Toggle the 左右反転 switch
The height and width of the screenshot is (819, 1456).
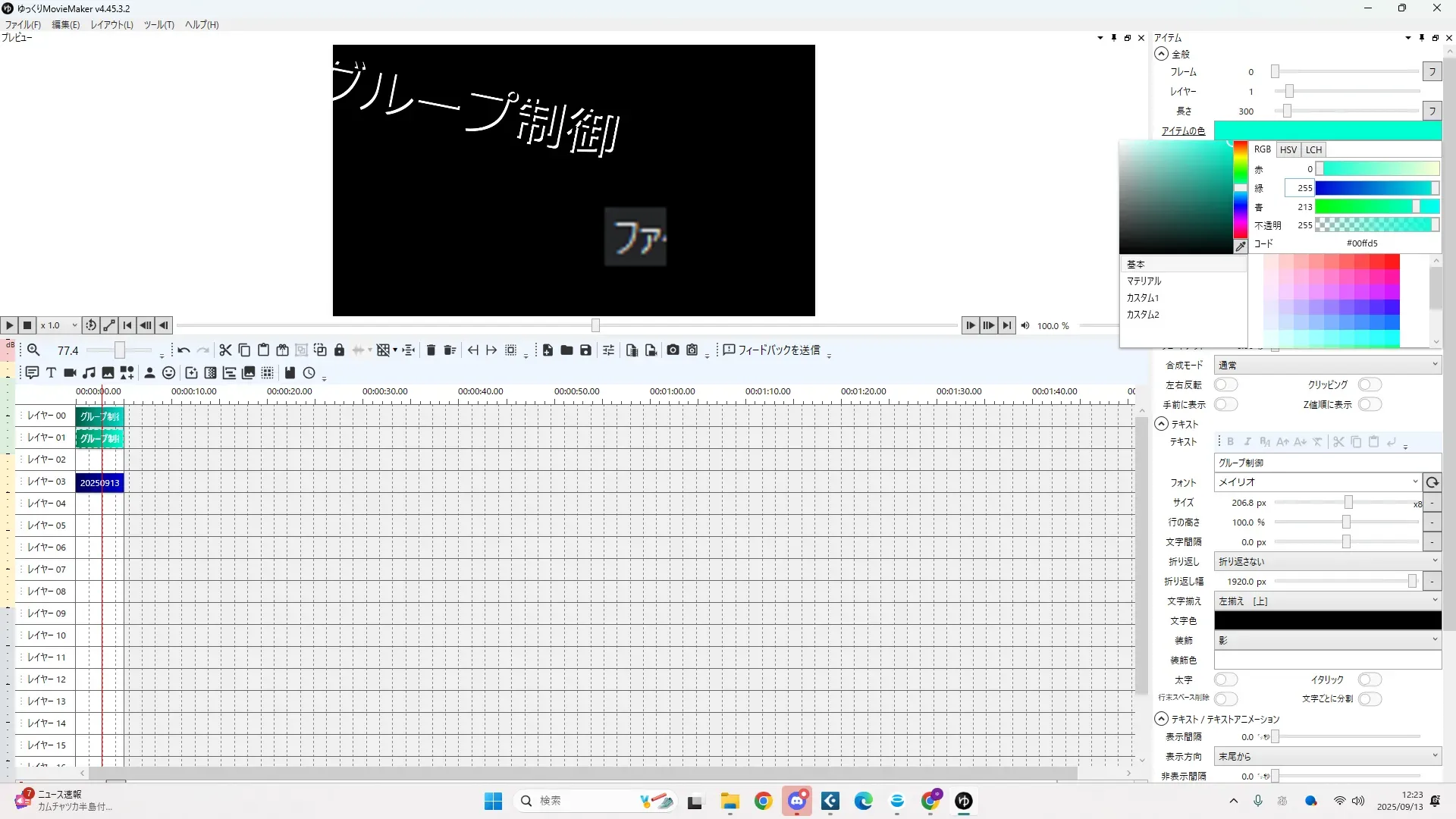pos(1225,385)
